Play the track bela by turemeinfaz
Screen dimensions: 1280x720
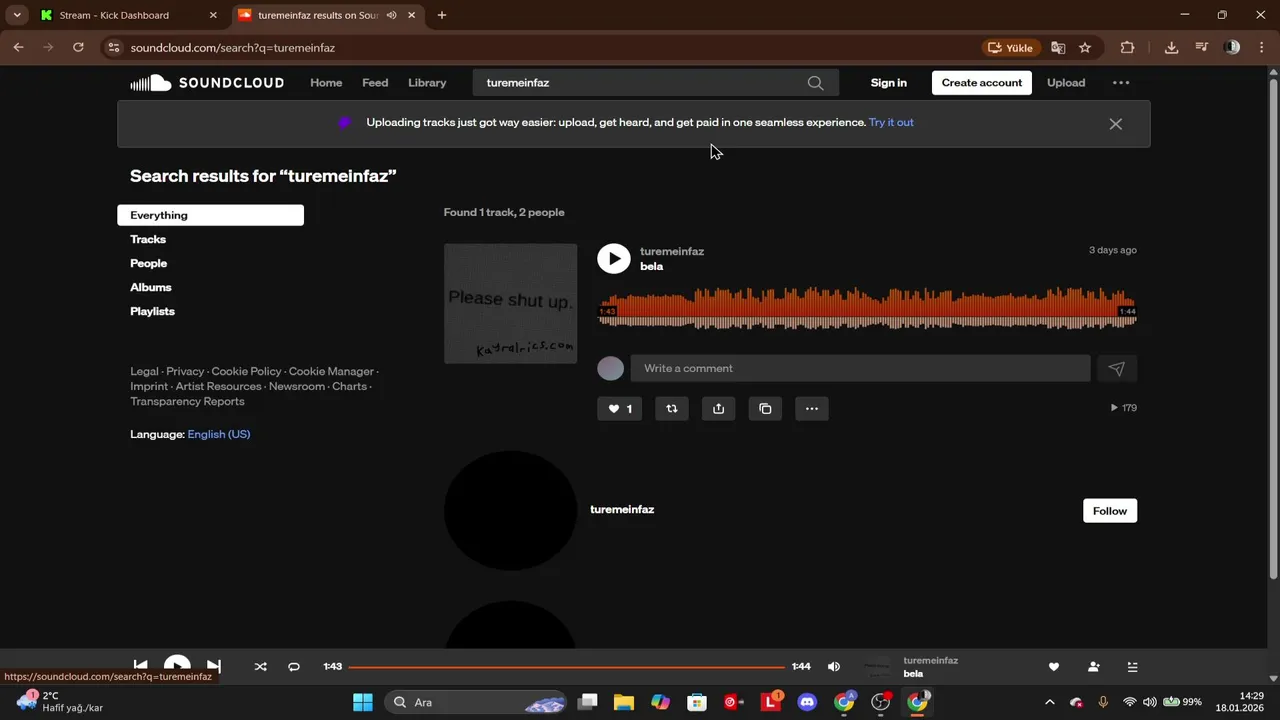(x=614, y=258)
